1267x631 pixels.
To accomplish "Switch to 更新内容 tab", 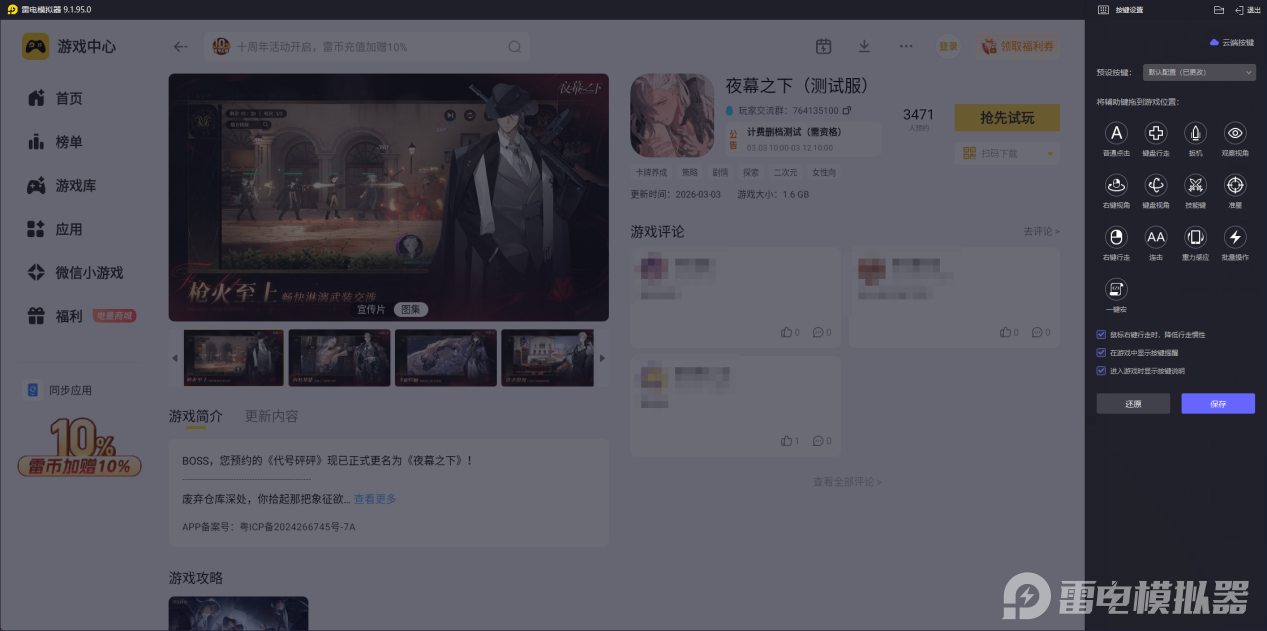I will [x=272, y=416].
